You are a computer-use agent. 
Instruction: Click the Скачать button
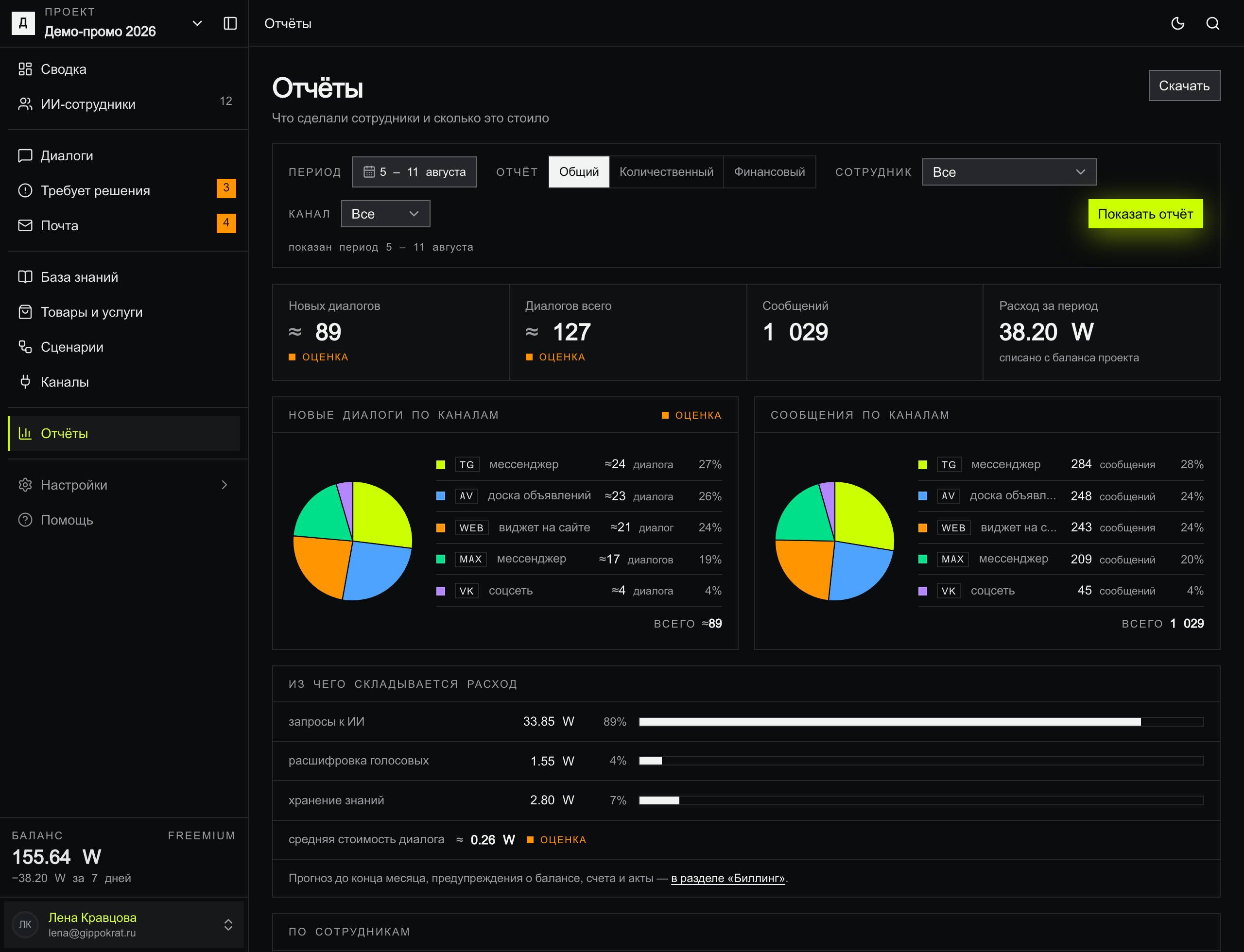(1184, 85)
